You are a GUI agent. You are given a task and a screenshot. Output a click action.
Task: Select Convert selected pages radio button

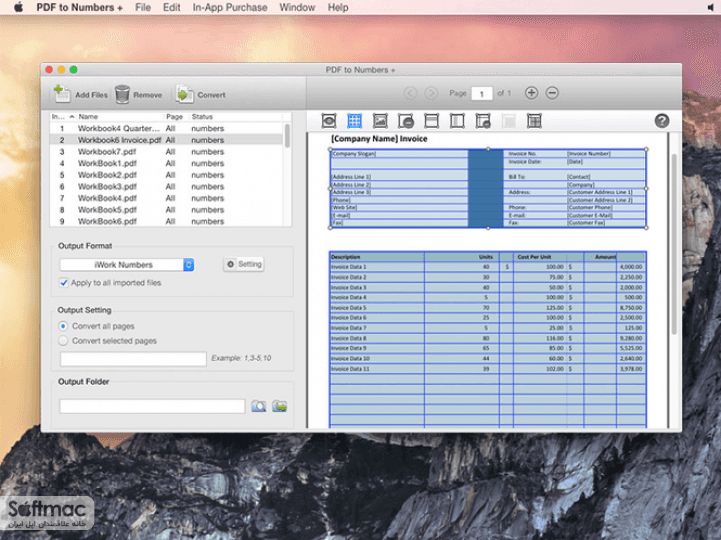pos(63,341)
